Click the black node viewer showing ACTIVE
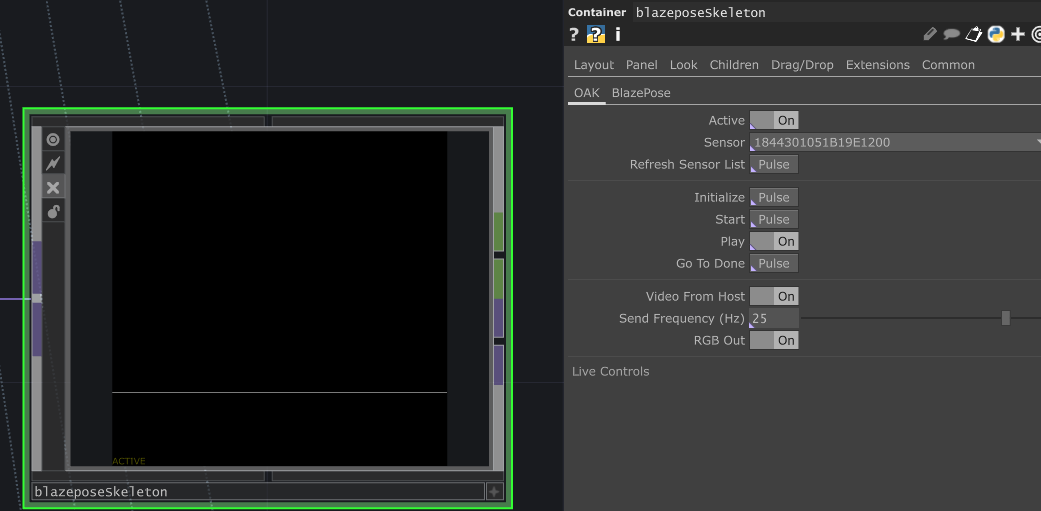 280,298
